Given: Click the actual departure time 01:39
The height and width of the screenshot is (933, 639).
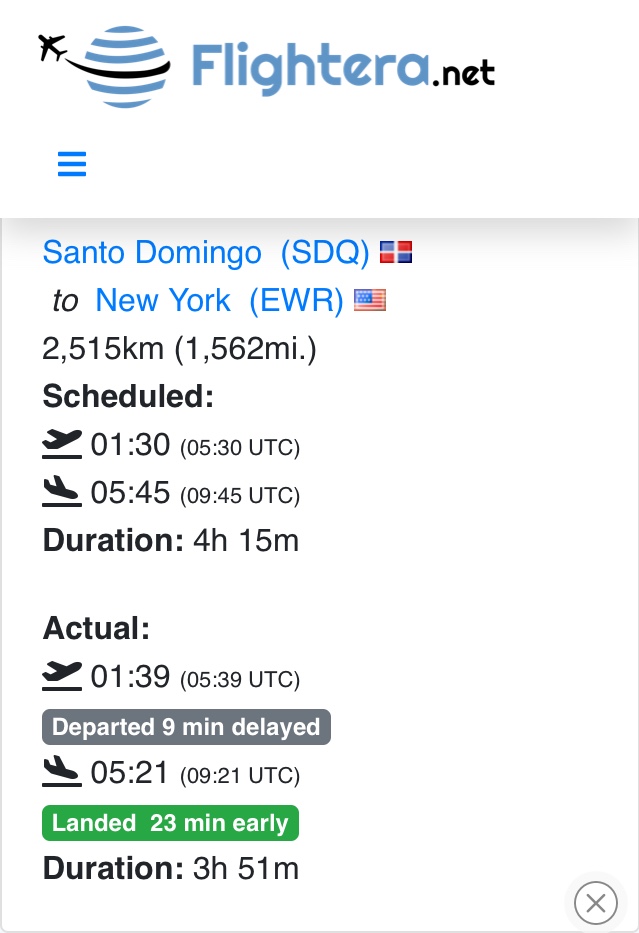Looking at the screenshot, I should click(x=130, y=677).
